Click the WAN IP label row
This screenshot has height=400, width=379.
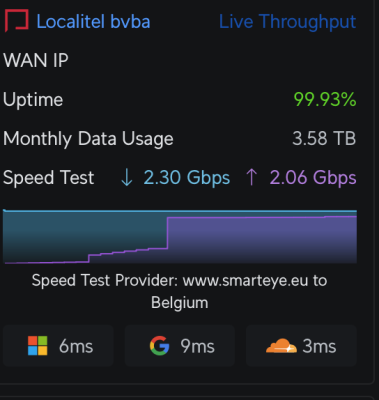point(180,60)
